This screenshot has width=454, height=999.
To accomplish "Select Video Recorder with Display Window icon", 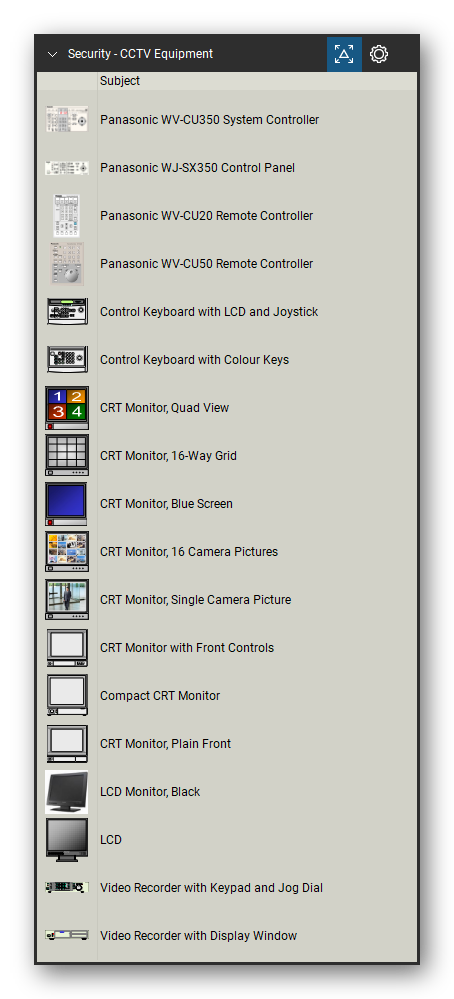I will [67, 935].
